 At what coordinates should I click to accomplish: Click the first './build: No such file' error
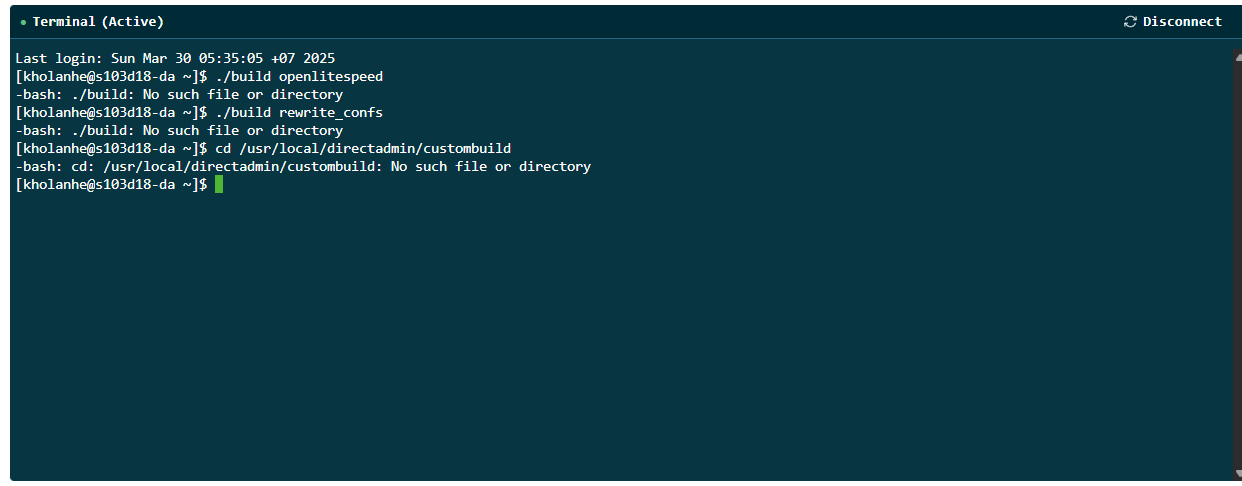click(179, 94)
